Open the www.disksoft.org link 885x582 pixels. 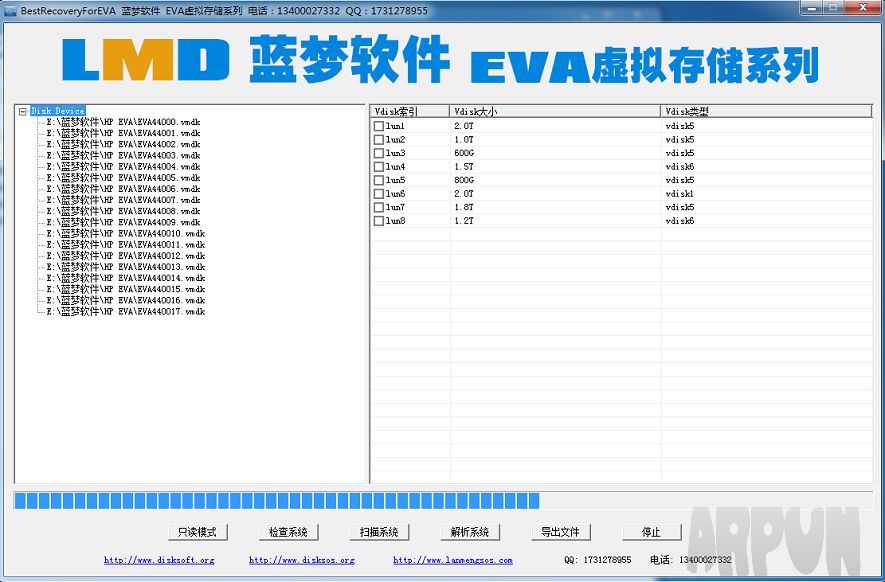coord(159,561)
